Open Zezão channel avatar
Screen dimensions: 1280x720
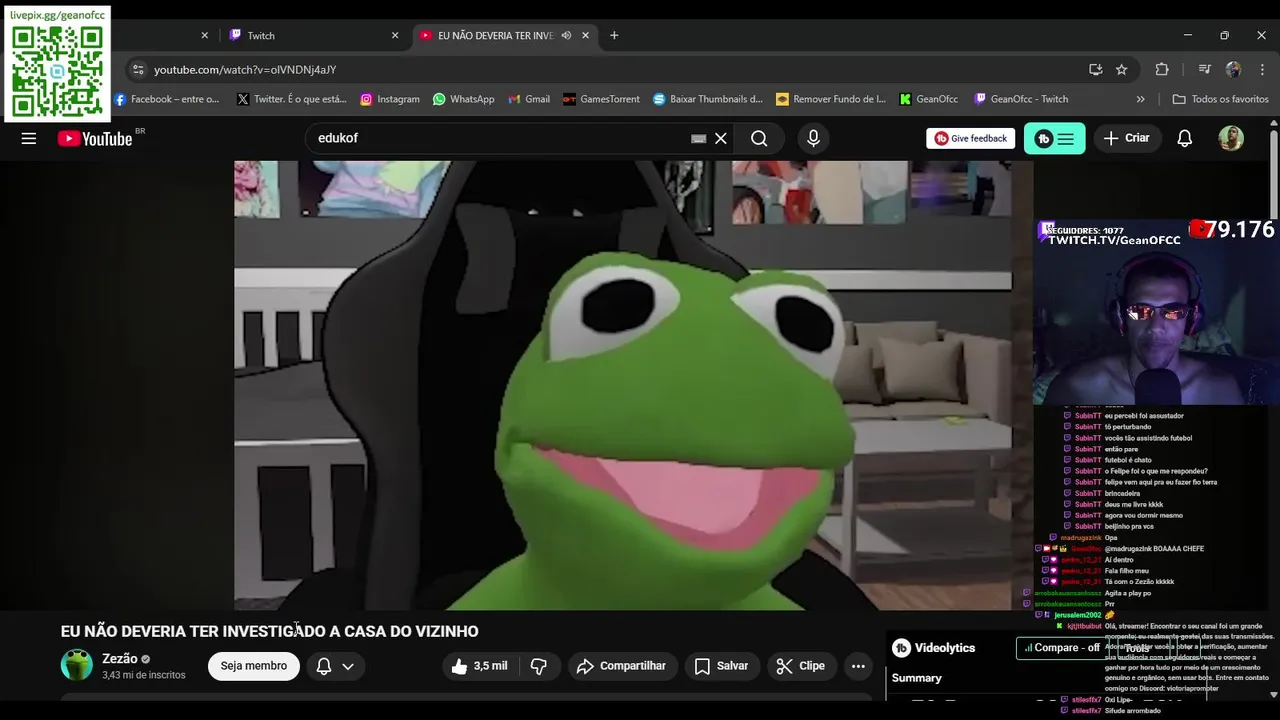pos(77,665)
